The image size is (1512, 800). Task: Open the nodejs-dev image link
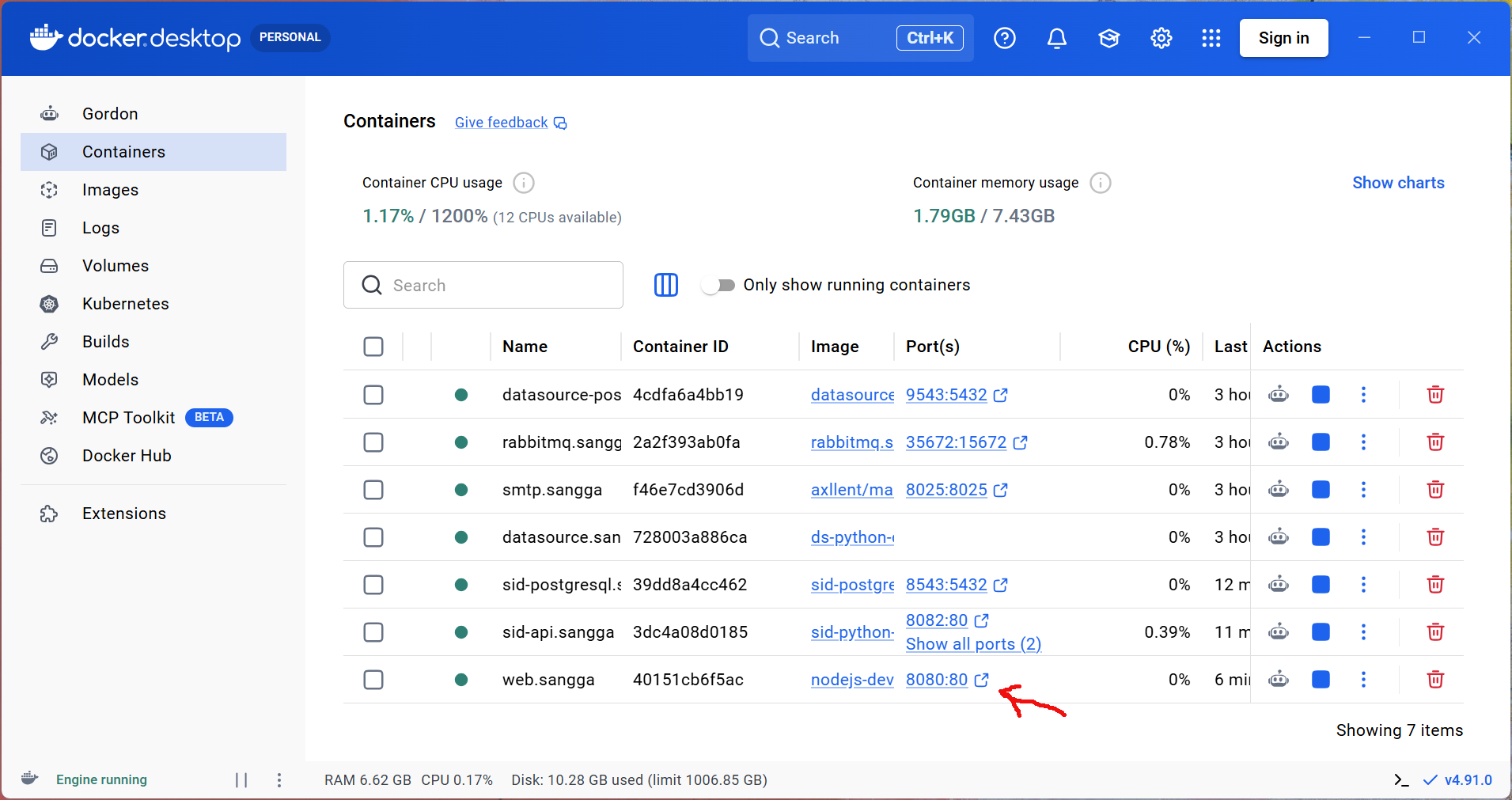pos(852,680)
